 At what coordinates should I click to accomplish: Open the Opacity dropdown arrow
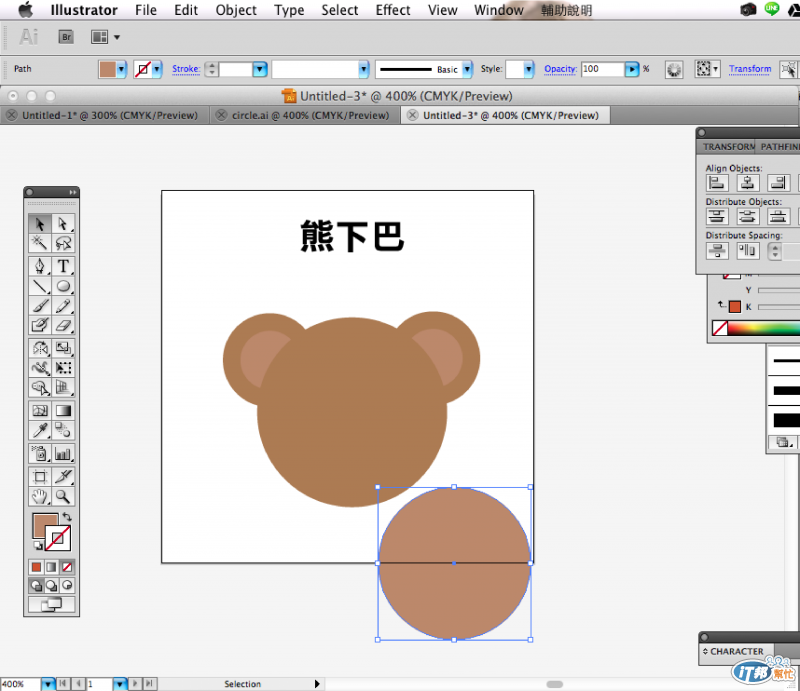(631, 69)
